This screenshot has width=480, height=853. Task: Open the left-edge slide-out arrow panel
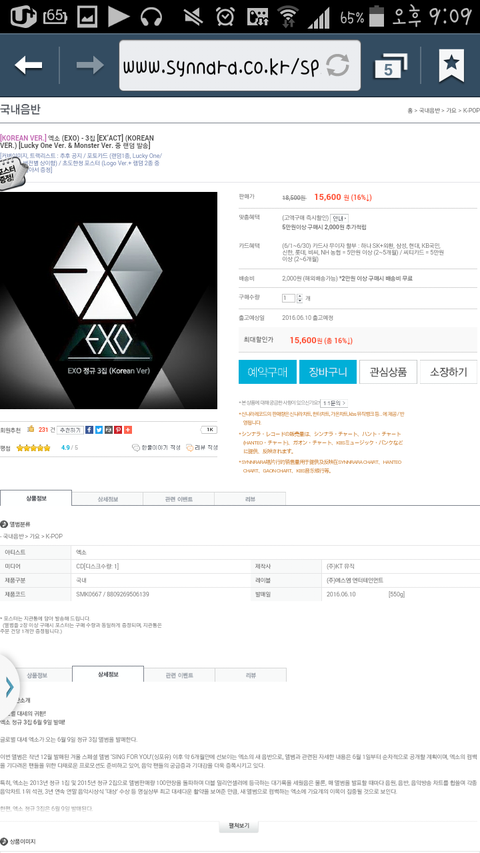click(9, 687)
